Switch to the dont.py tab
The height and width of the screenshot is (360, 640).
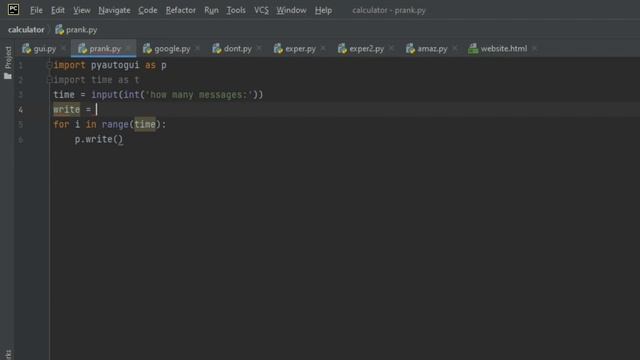coord(238,49)
